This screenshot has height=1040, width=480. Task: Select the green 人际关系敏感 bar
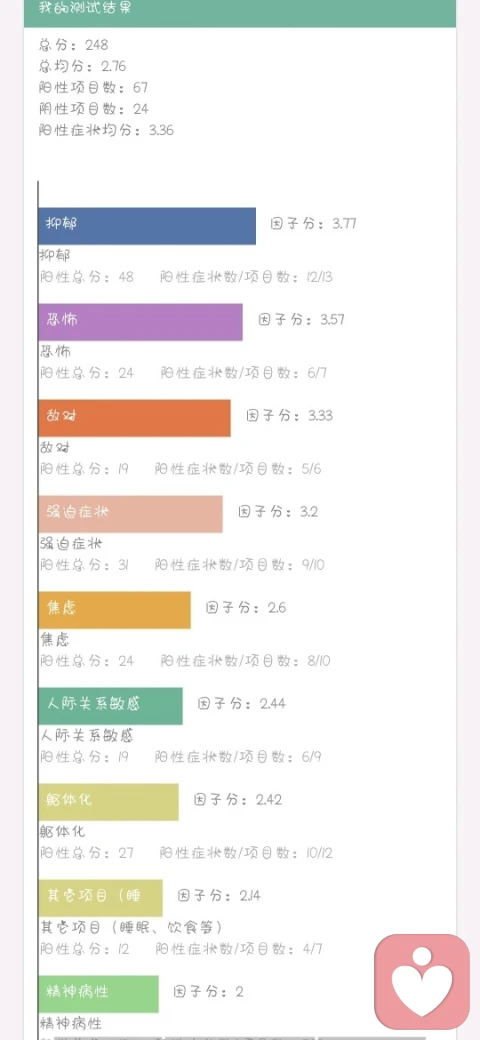(111, 706)
